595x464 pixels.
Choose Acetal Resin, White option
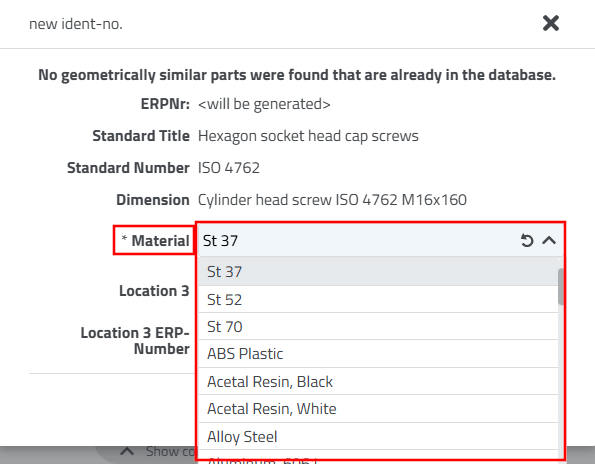(x=378, y=409)
